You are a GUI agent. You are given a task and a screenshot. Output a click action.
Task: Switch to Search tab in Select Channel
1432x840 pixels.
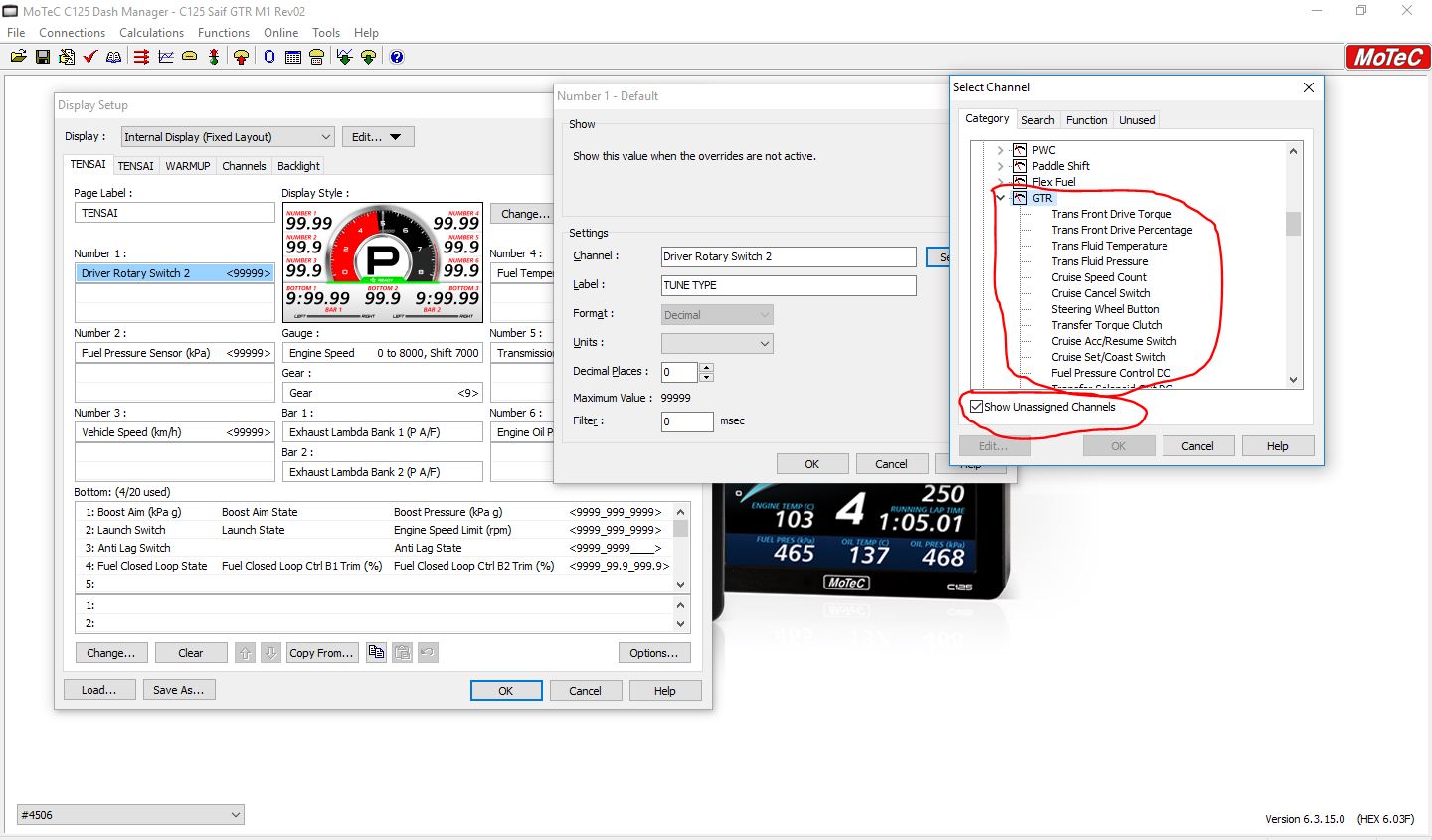1037,120
